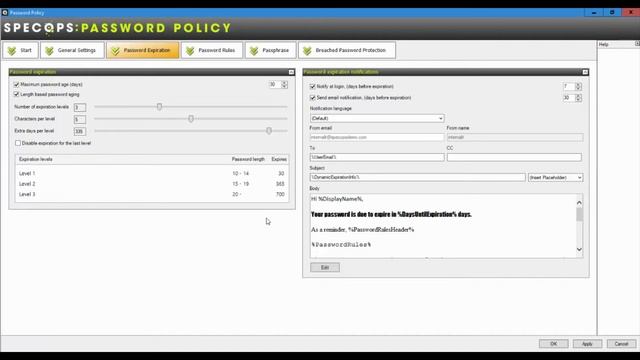This screenshot has height=360, width=640.
Task: Select the Level 1 expiration row
Action: point(152,173)
